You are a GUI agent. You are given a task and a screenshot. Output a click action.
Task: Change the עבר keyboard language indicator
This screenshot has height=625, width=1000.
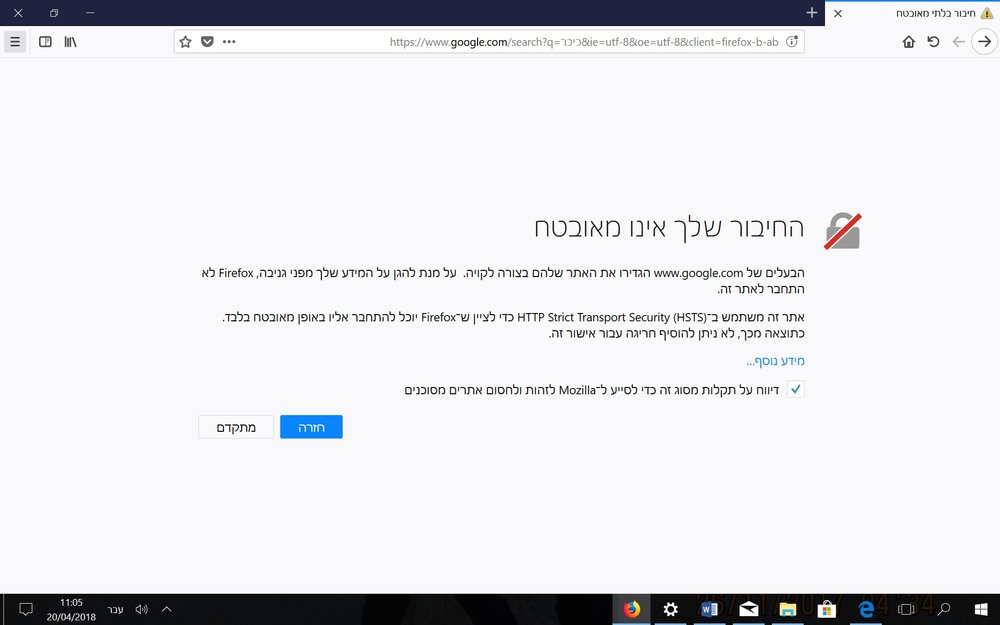(115, 610)
